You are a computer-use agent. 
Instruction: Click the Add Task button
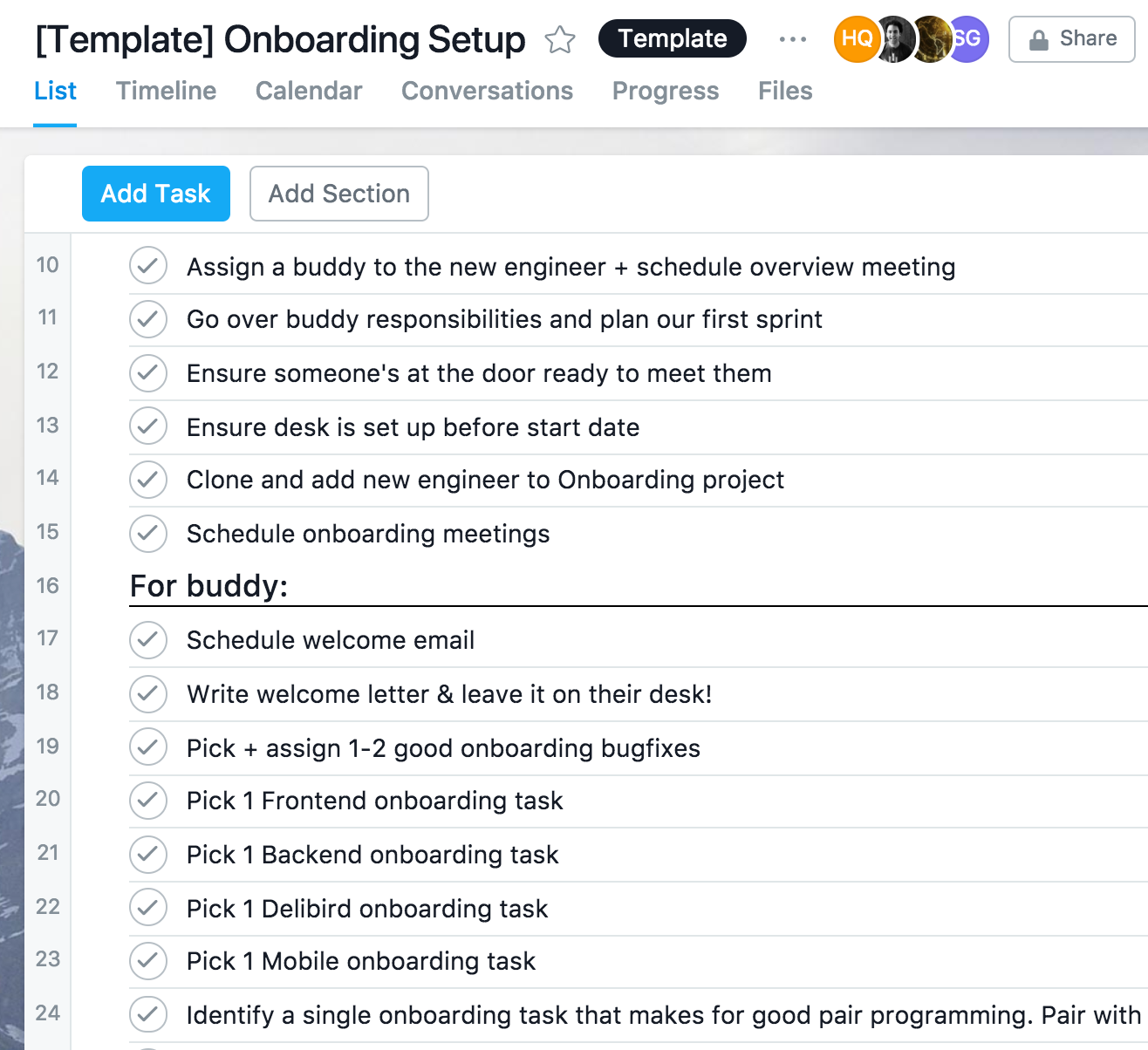[x=156, y=194]
